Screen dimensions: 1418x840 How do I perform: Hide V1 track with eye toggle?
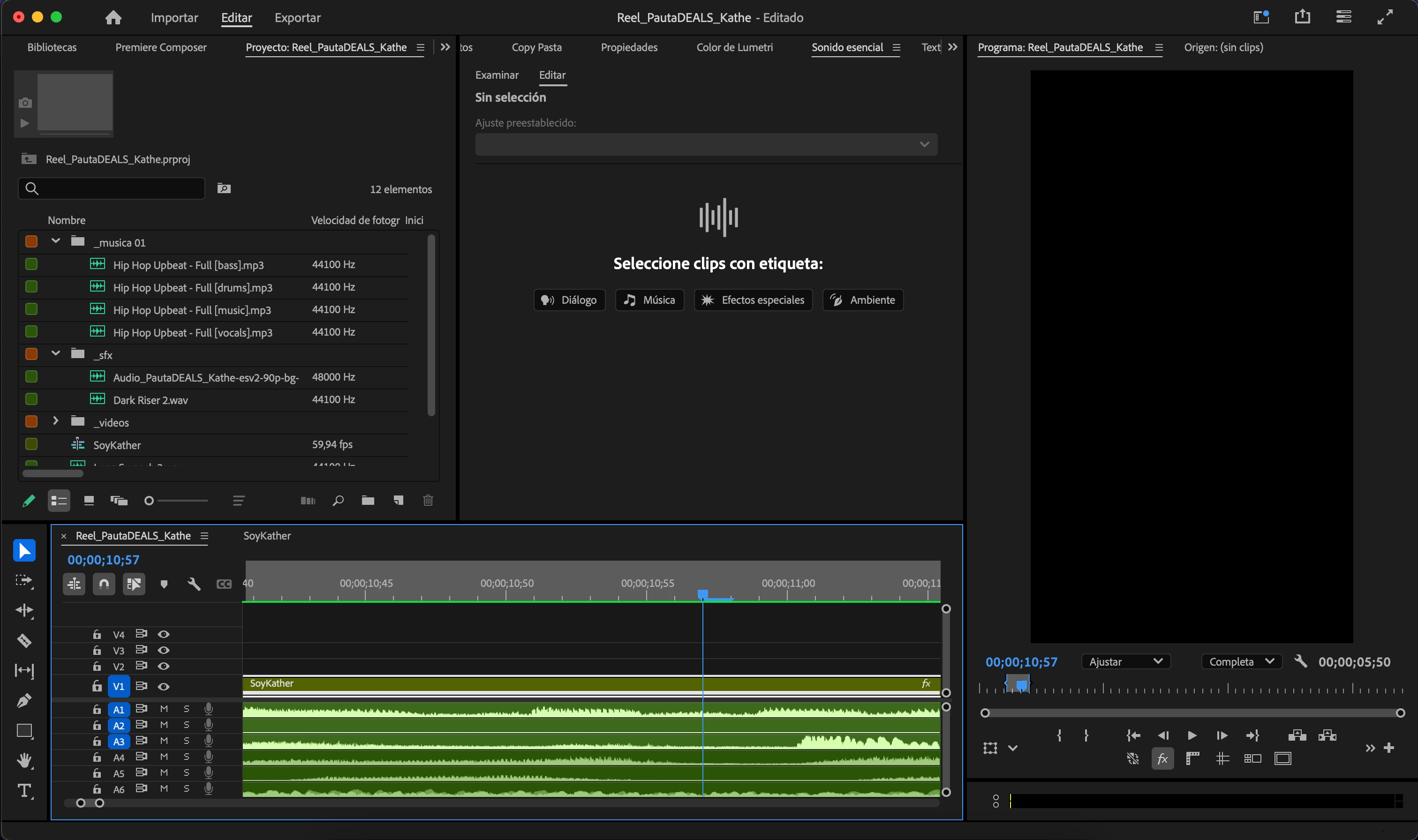click(x=164, y=687)
